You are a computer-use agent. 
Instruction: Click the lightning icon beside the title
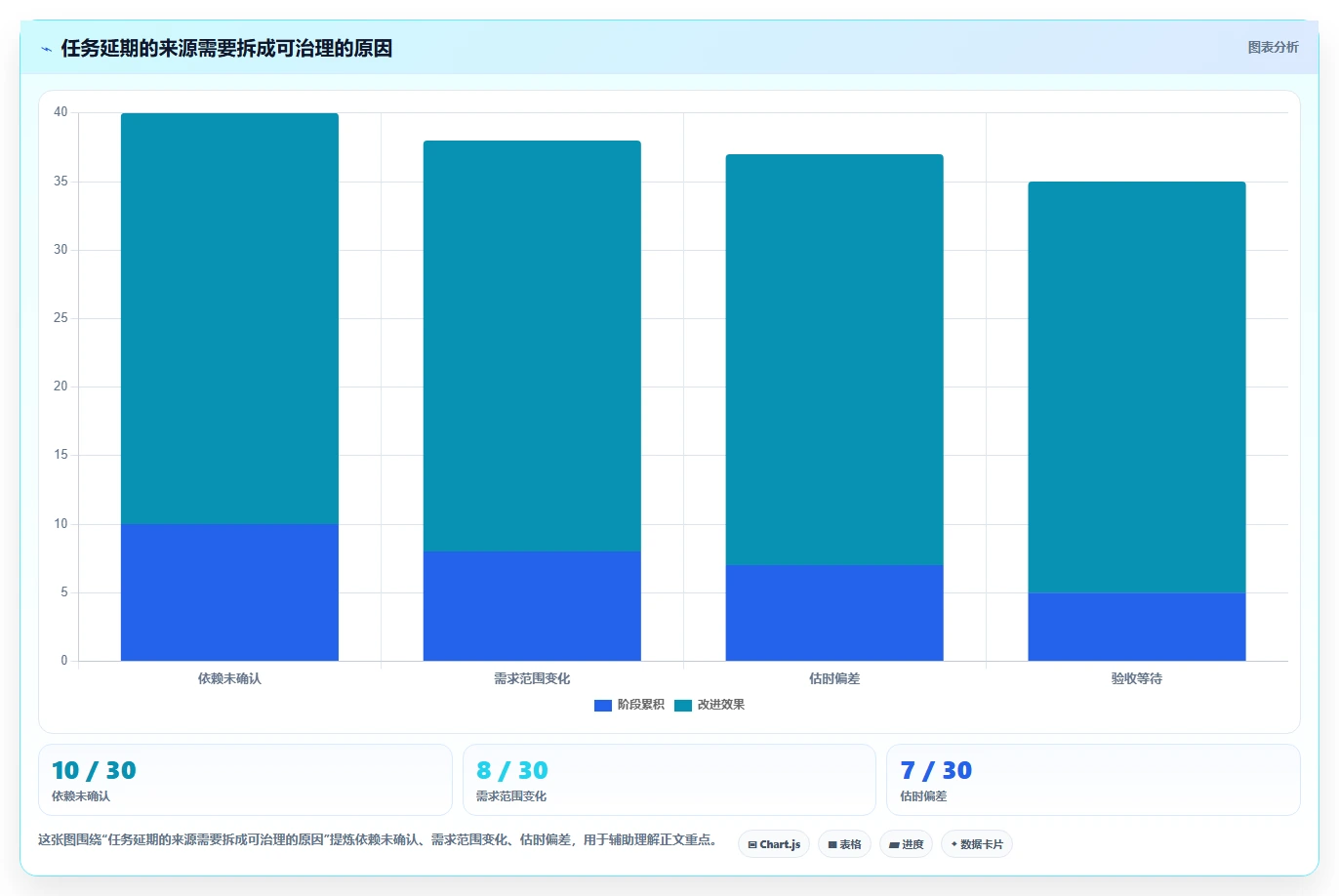click(46, 49)
